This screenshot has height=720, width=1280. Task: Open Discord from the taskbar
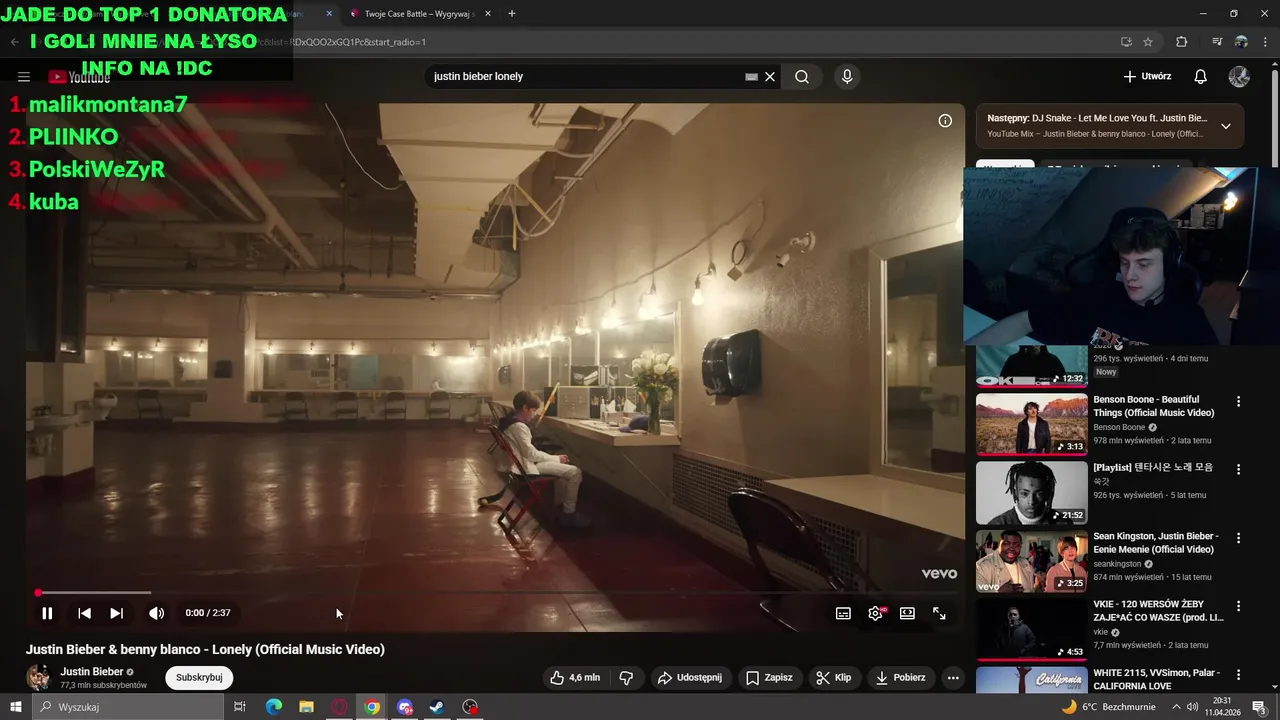pyautogui.click(x=404, y=707)
